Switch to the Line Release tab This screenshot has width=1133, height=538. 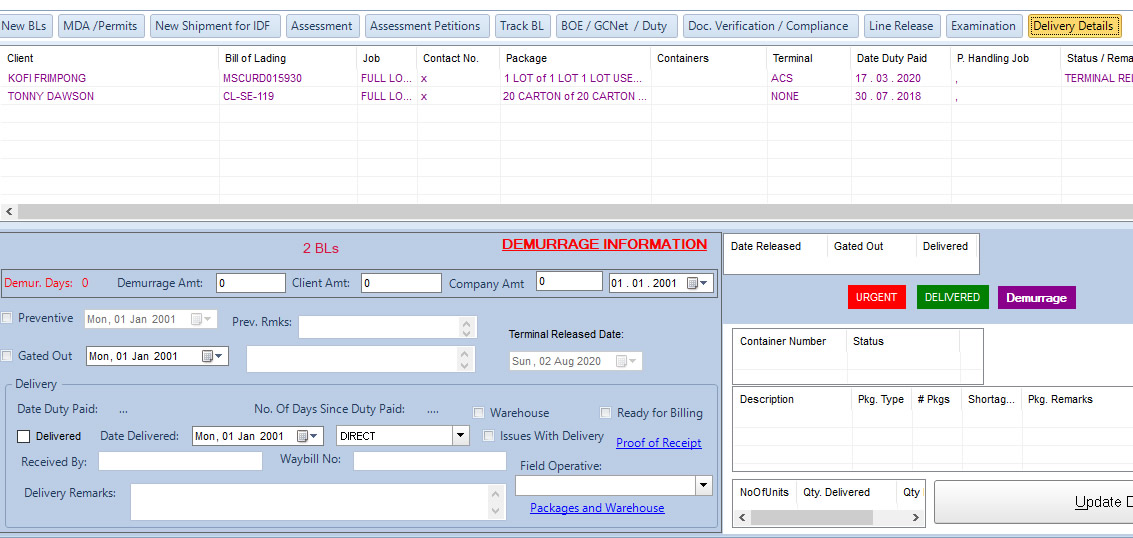[900, 26]
